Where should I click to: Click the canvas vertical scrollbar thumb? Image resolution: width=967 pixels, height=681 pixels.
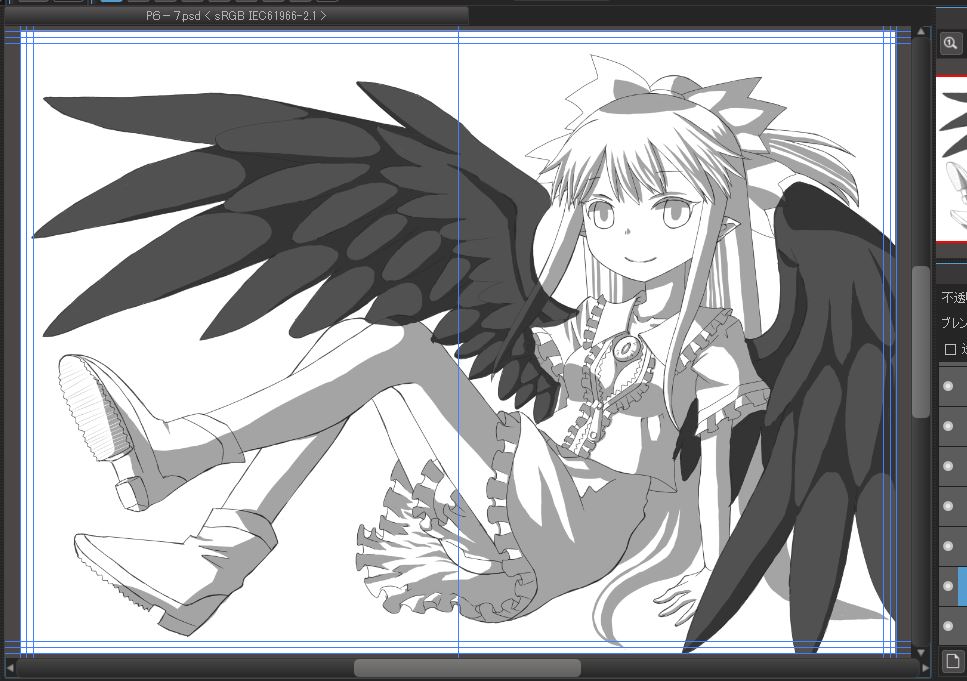[921, 342]
